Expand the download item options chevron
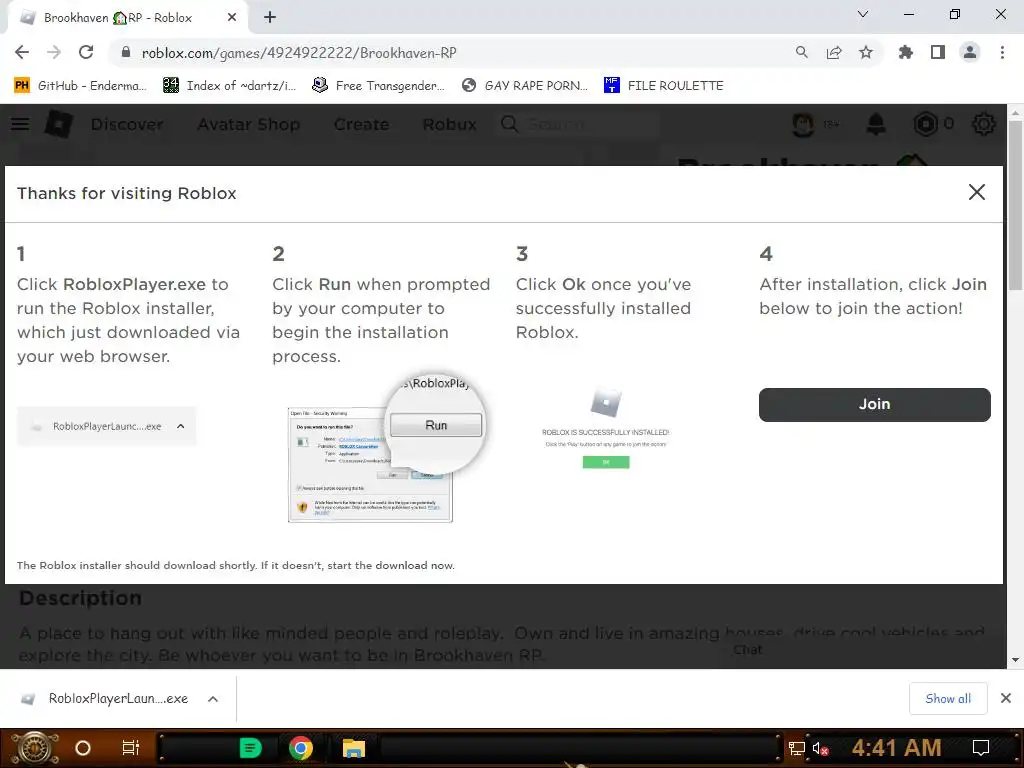The height and width of the screenshot is (768, 1024). coord(213,699)
